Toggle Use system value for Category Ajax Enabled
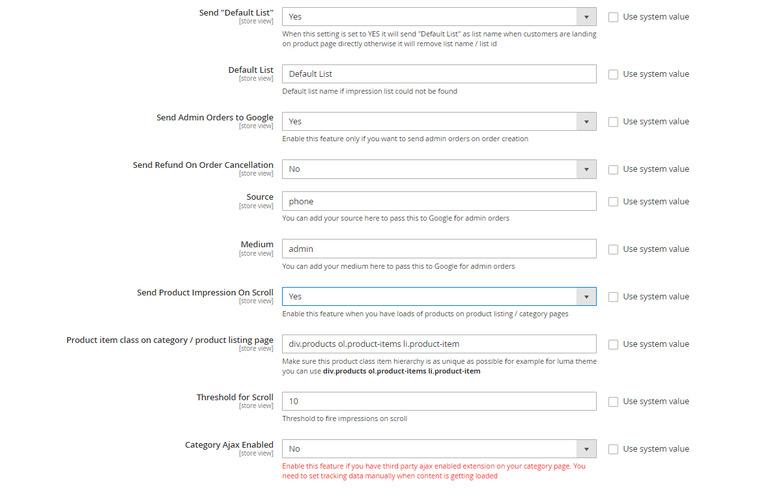768x492 pixels. (x=613, y=449)
